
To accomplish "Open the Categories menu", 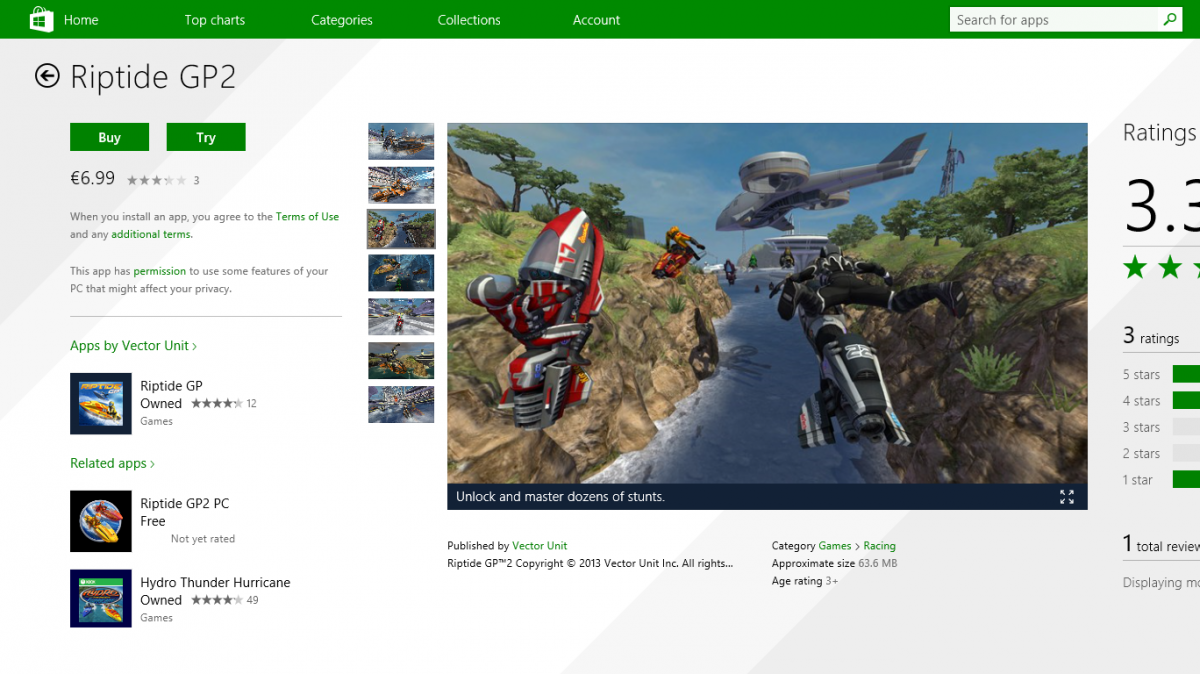I will [342, 20].
